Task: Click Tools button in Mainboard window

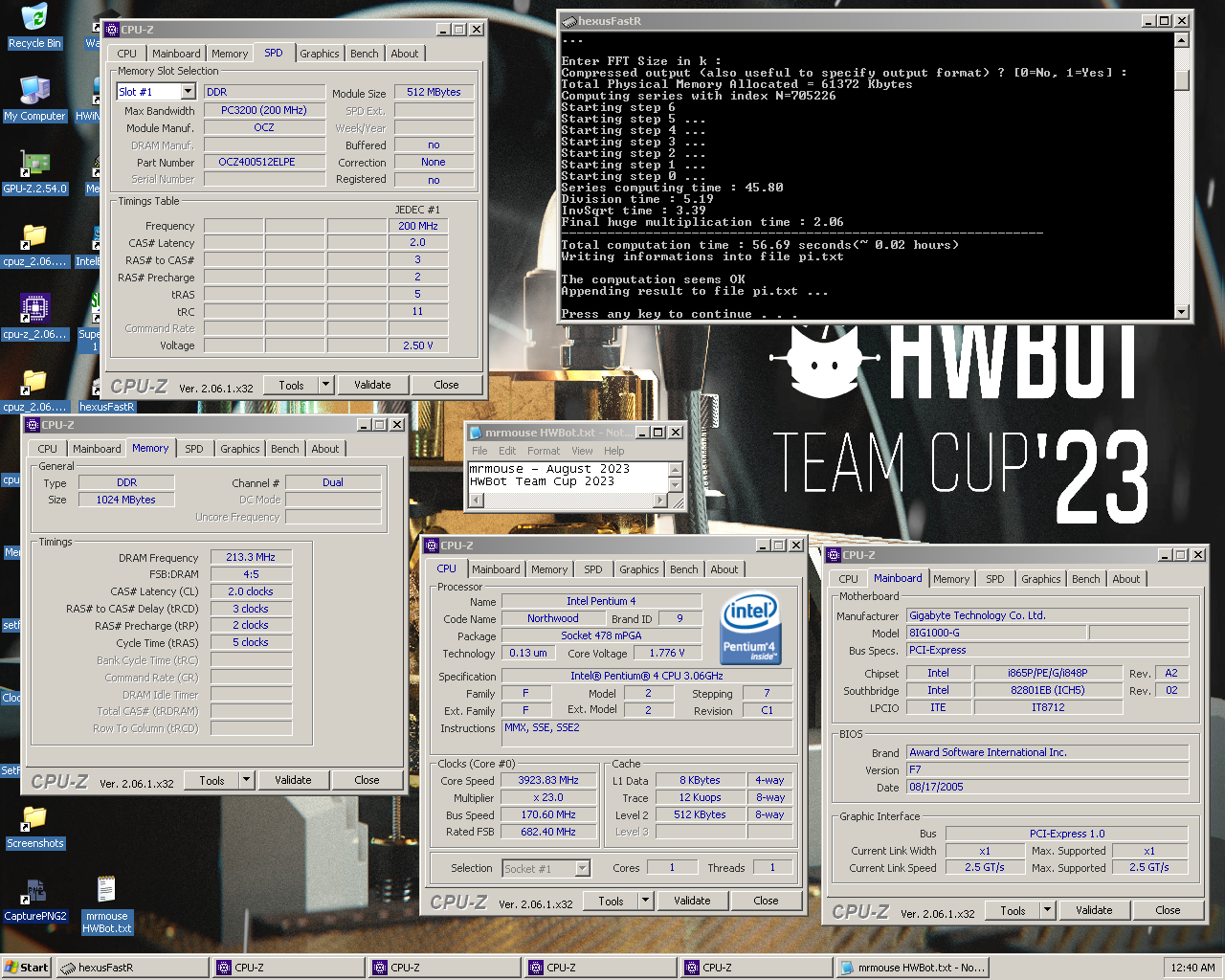Action: coord(1013,910)
